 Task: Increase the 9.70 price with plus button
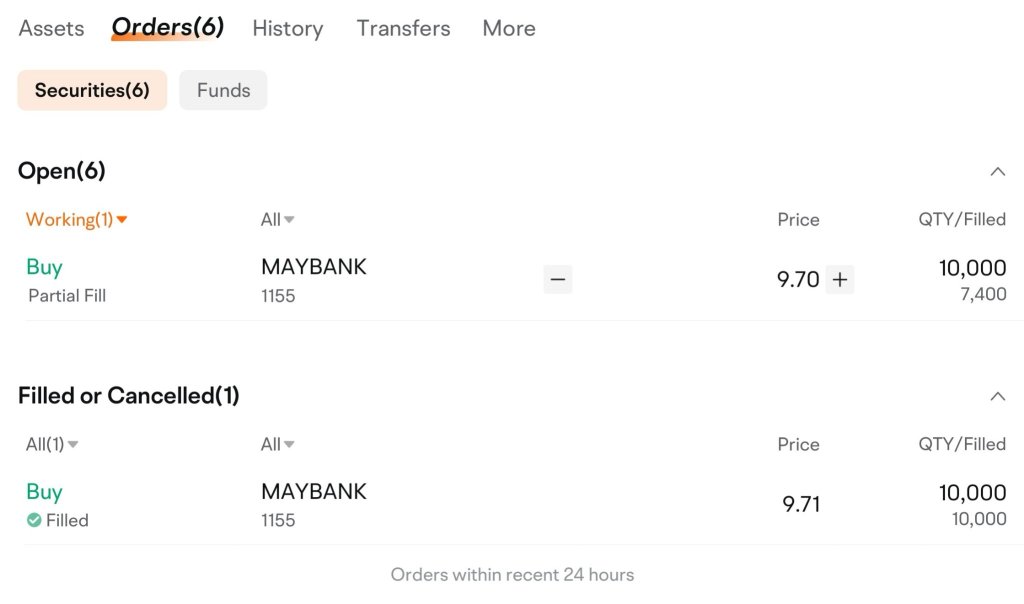click(840, 279)
